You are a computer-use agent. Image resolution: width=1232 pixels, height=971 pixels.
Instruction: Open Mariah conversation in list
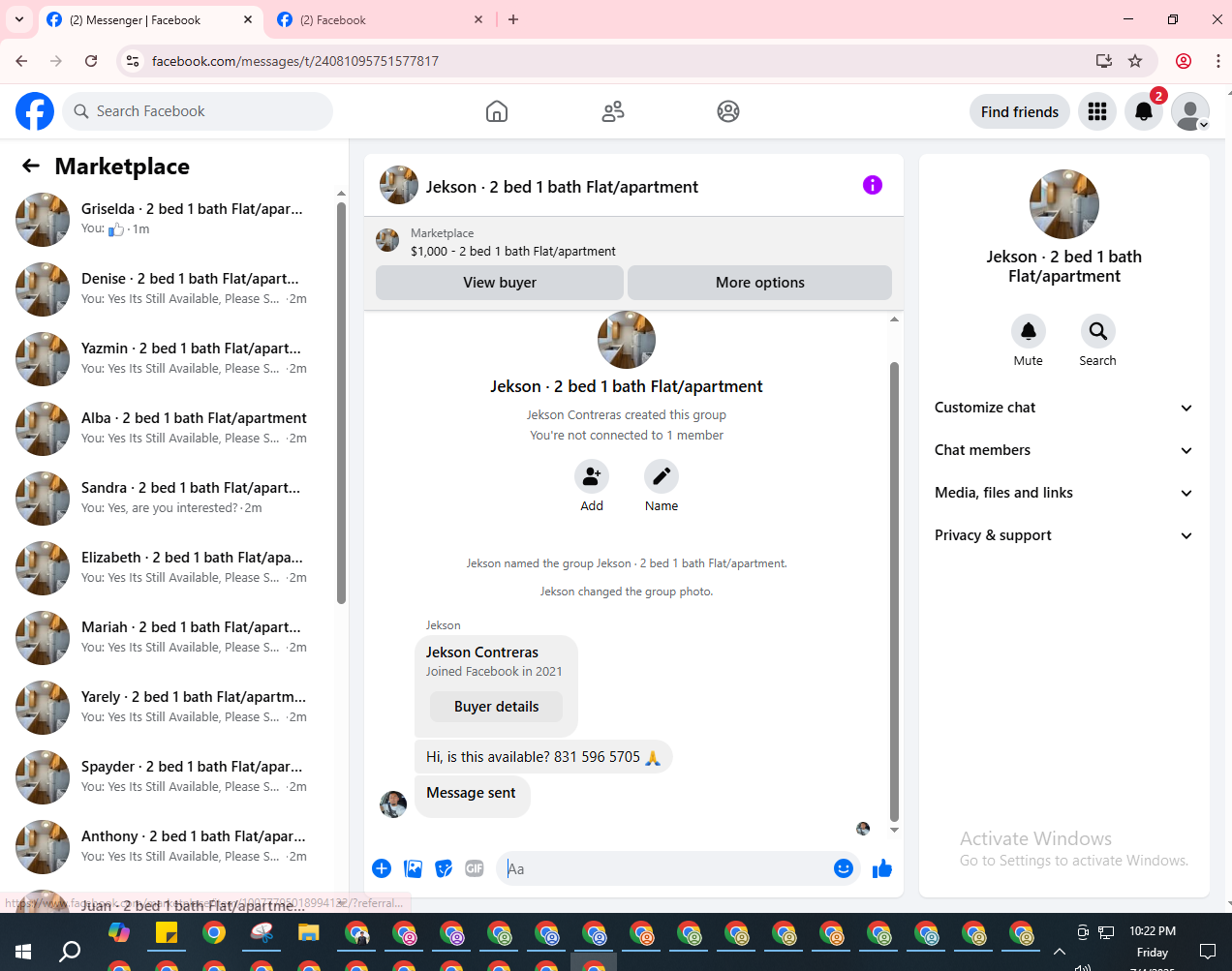click(171, 638)
